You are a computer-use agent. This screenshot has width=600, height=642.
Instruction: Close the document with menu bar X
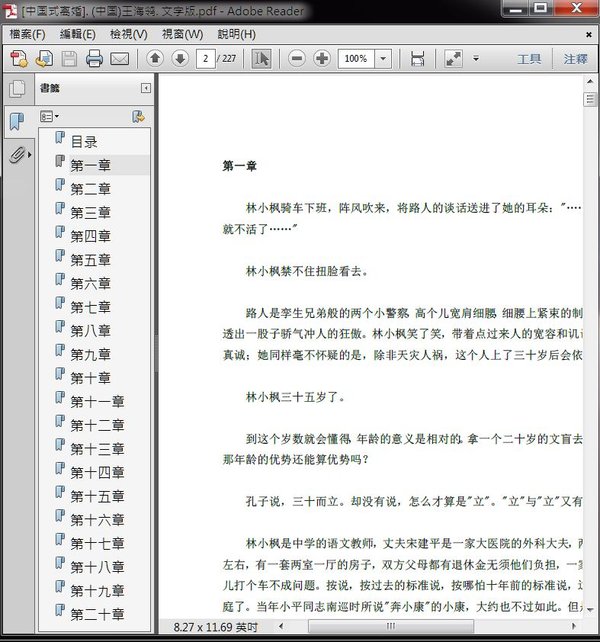pos(589,34)
